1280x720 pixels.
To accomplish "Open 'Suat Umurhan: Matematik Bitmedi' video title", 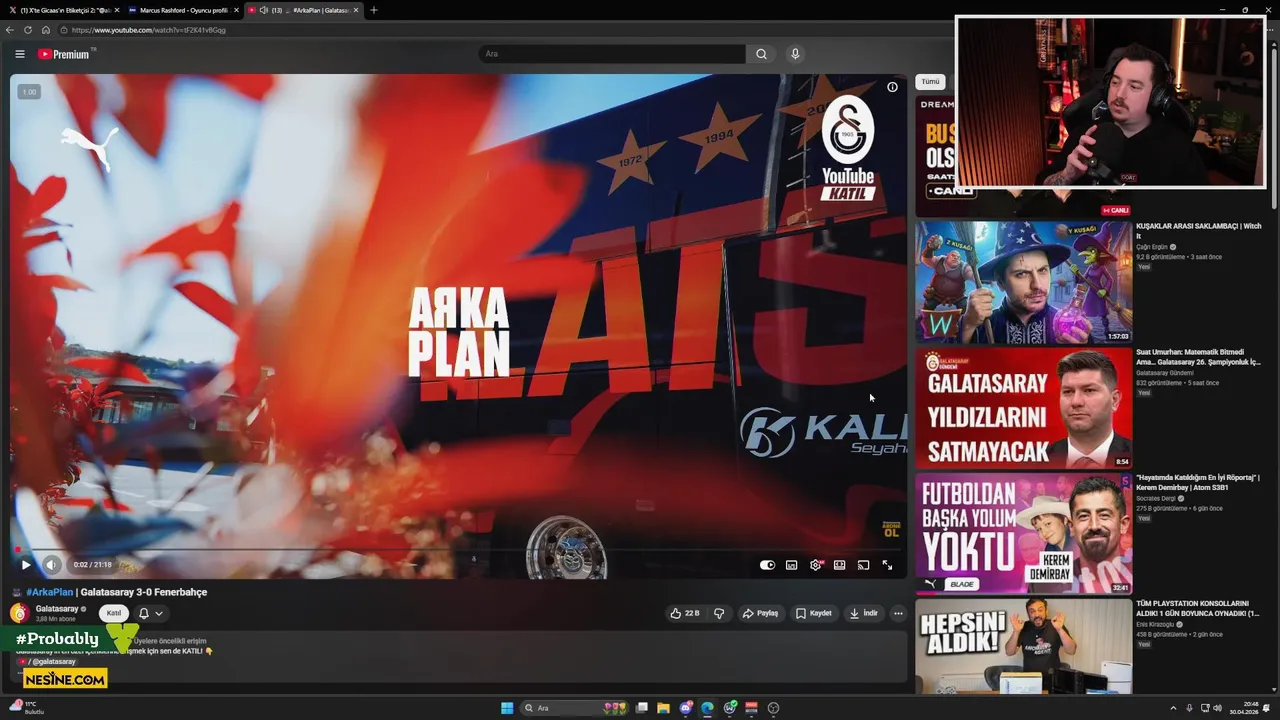I will [x=1198, y=357].
